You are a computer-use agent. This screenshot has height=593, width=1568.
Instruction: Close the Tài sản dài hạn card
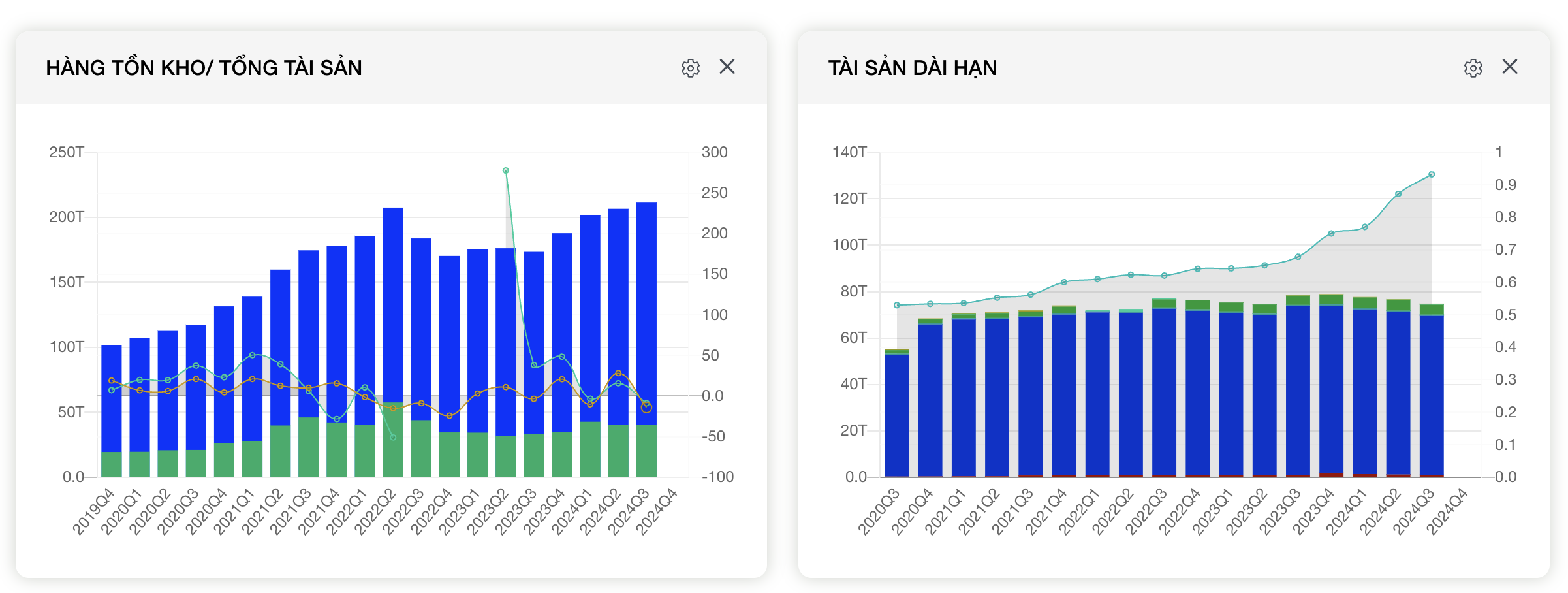coord(1510,67)
